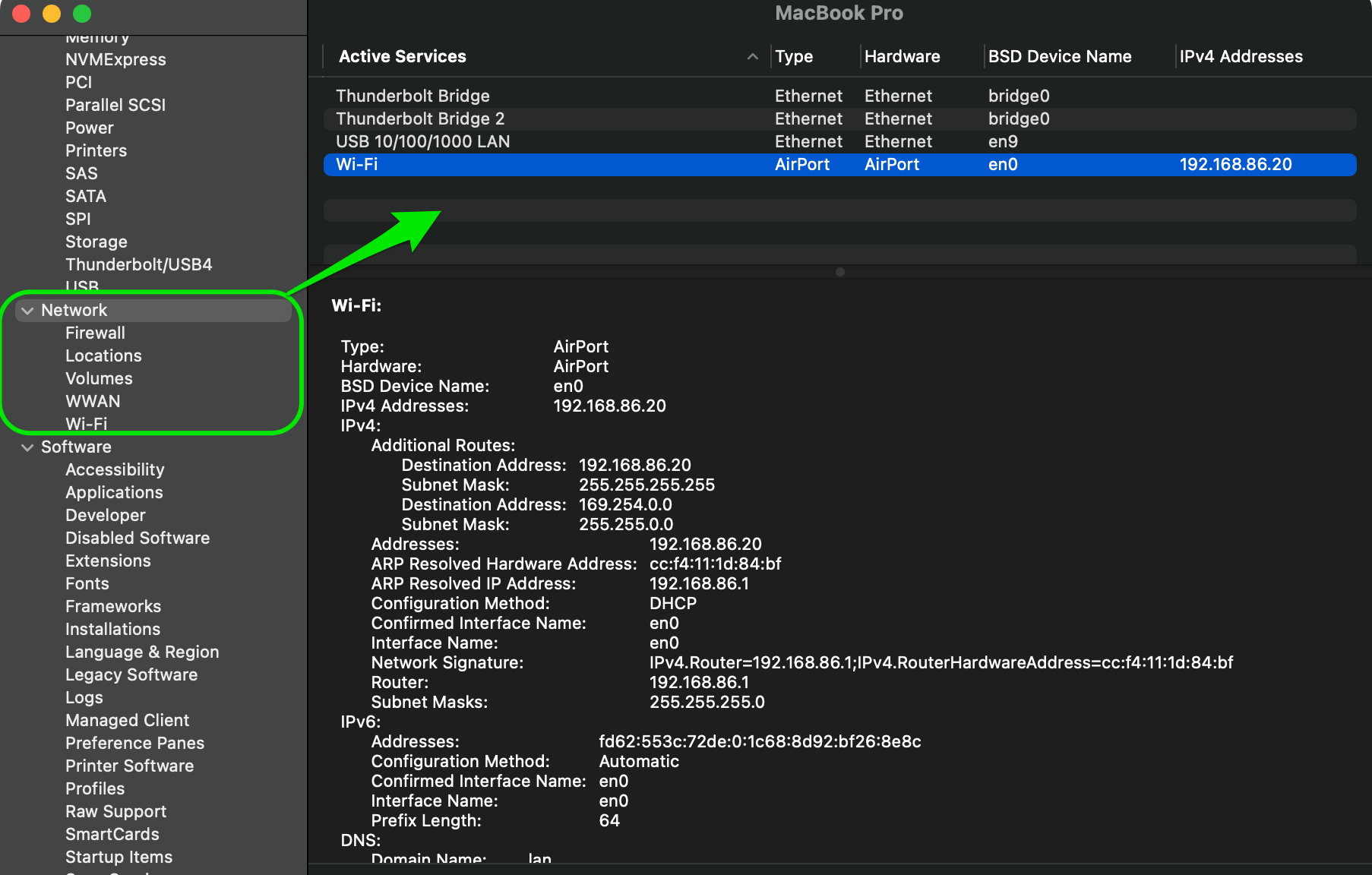The image size is (1372, 875).
Task: Select the Thunderbolt Bridge 2 row
Action: click(x=420, y=119)
